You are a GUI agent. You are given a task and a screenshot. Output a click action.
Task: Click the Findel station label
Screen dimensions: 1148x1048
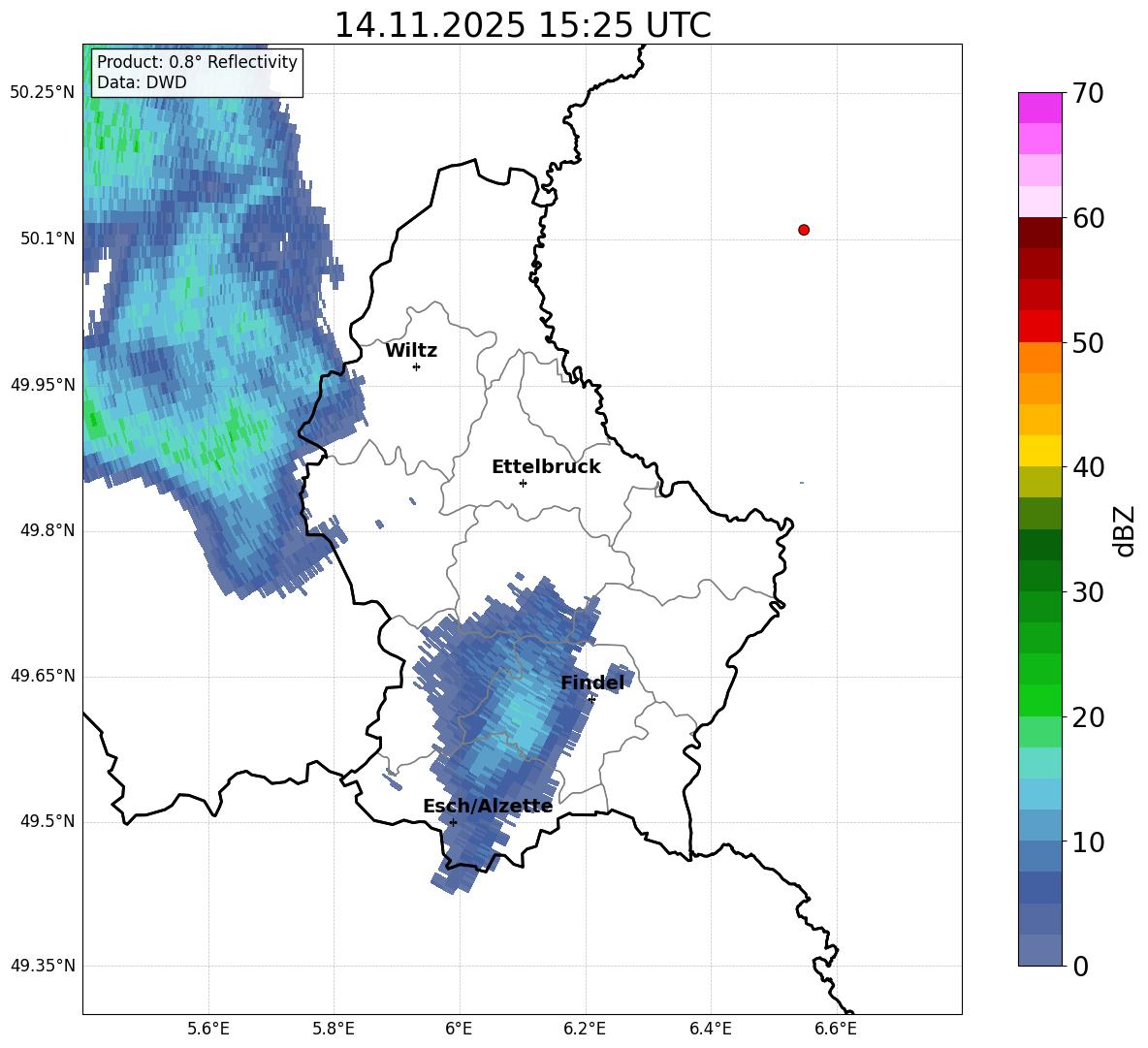[592, 683]
